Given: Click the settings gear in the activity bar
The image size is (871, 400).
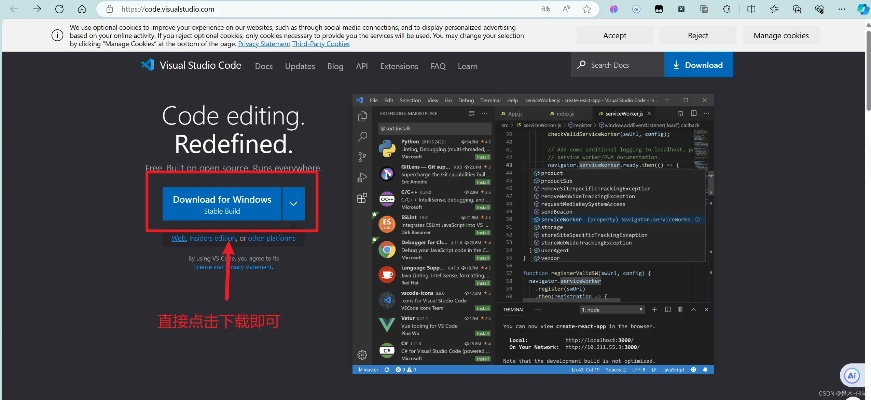Looking at the screenshot, I should (361, 355).
